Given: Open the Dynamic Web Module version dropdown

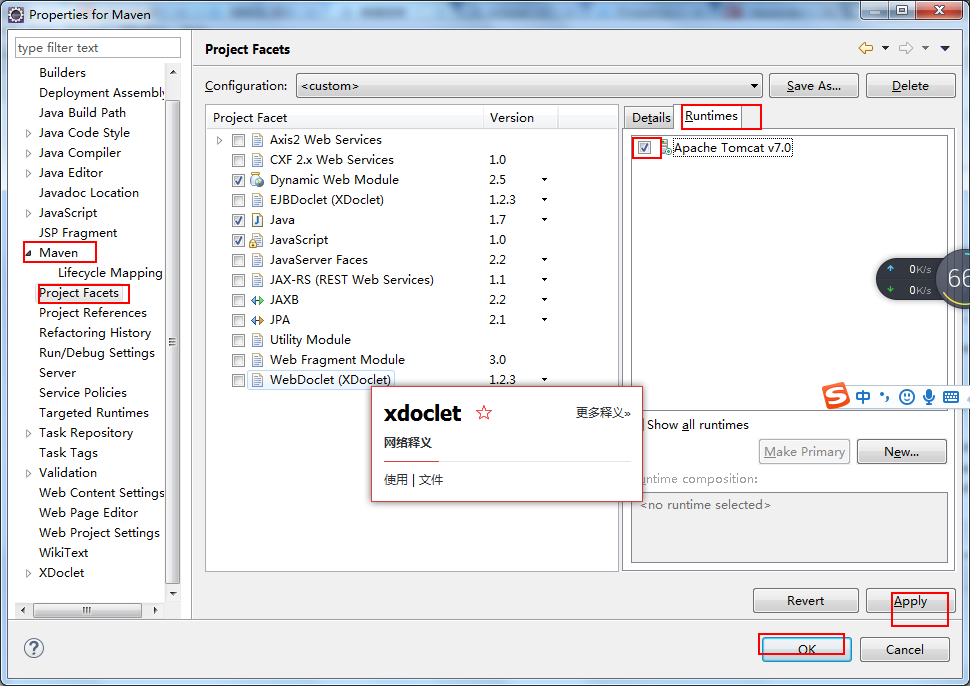Looking at the screenshot, I should (x=544, y=180).
